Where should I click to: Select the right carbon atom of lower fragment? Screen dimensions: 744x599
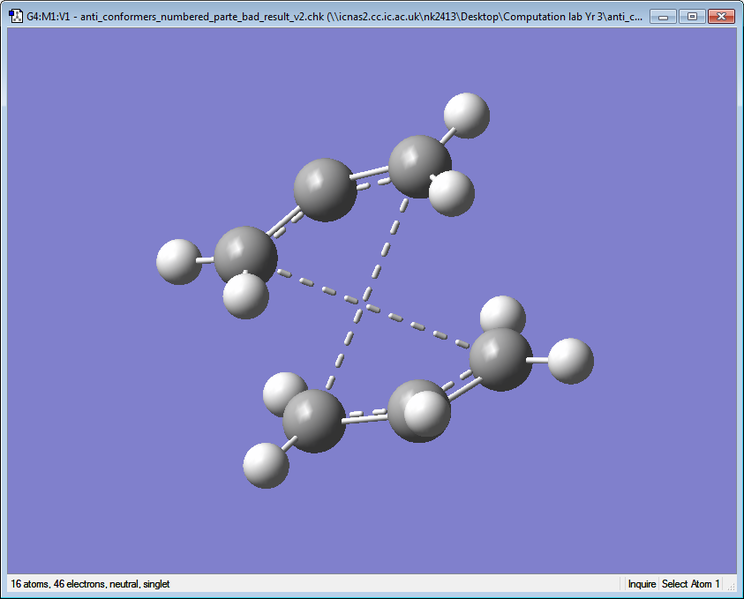(501, 360)
